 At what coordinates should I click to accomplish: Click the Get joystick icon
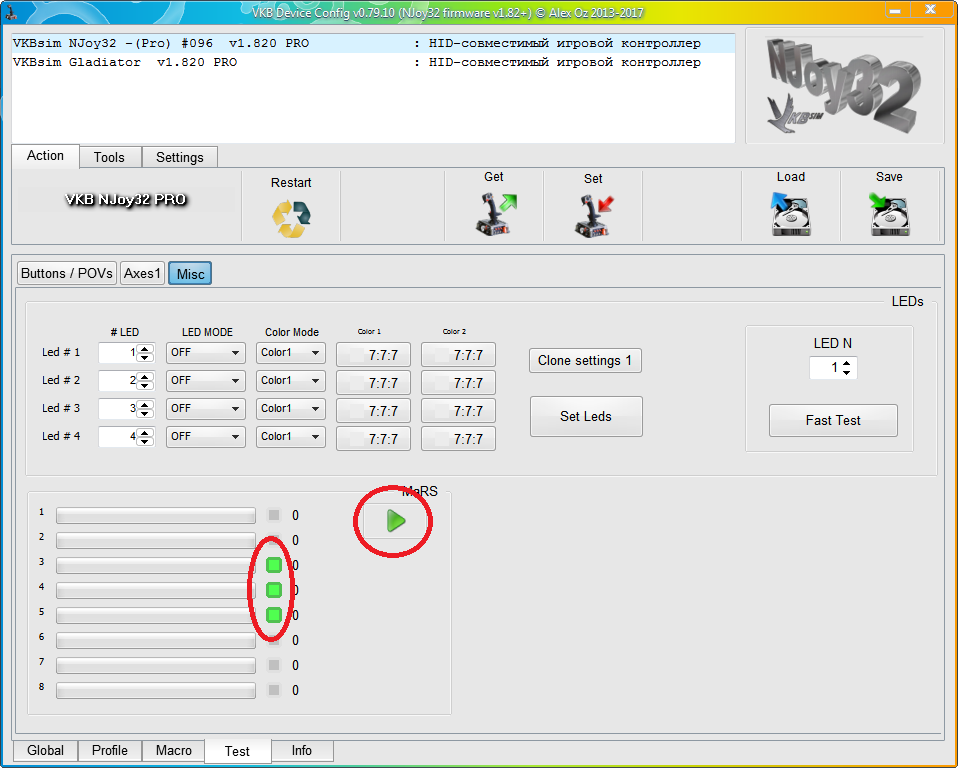(x=495, y=214)
